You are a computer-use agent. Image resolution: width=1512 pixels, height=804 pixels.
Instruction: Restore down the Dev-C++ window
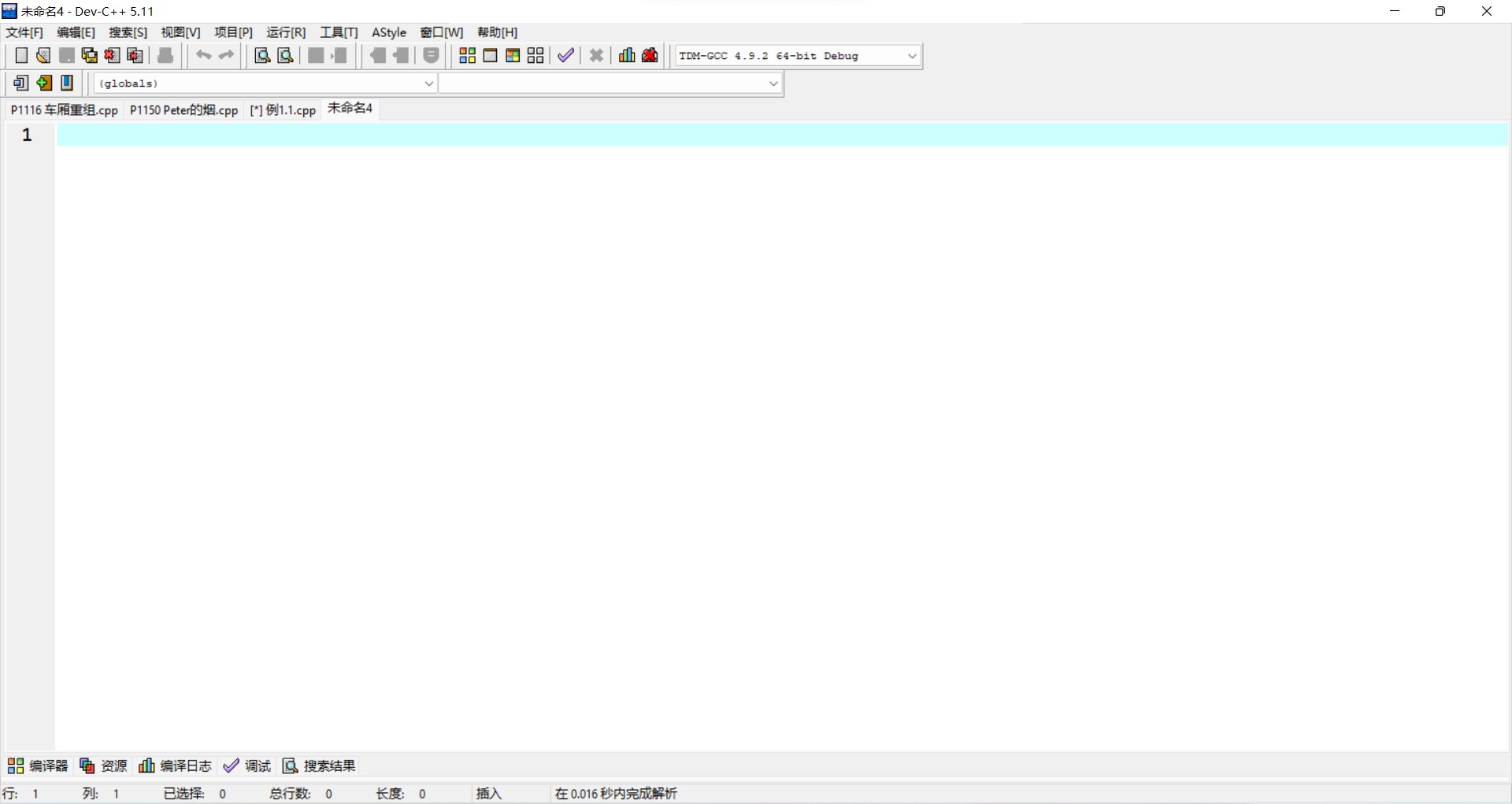click(x=1440, y=11)
